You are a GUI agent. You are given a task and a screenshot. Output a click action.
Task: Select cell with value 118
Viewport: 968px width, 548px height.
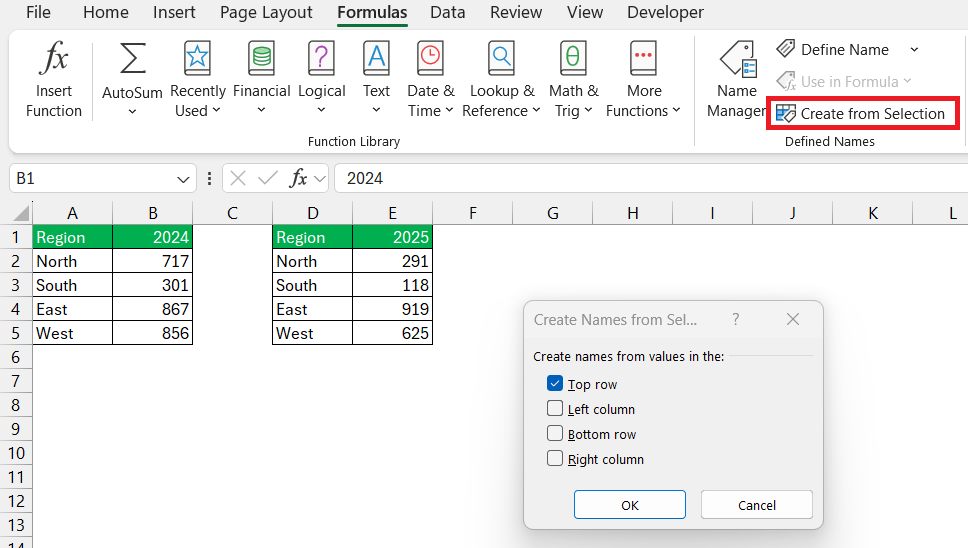[x=393, y=285]
